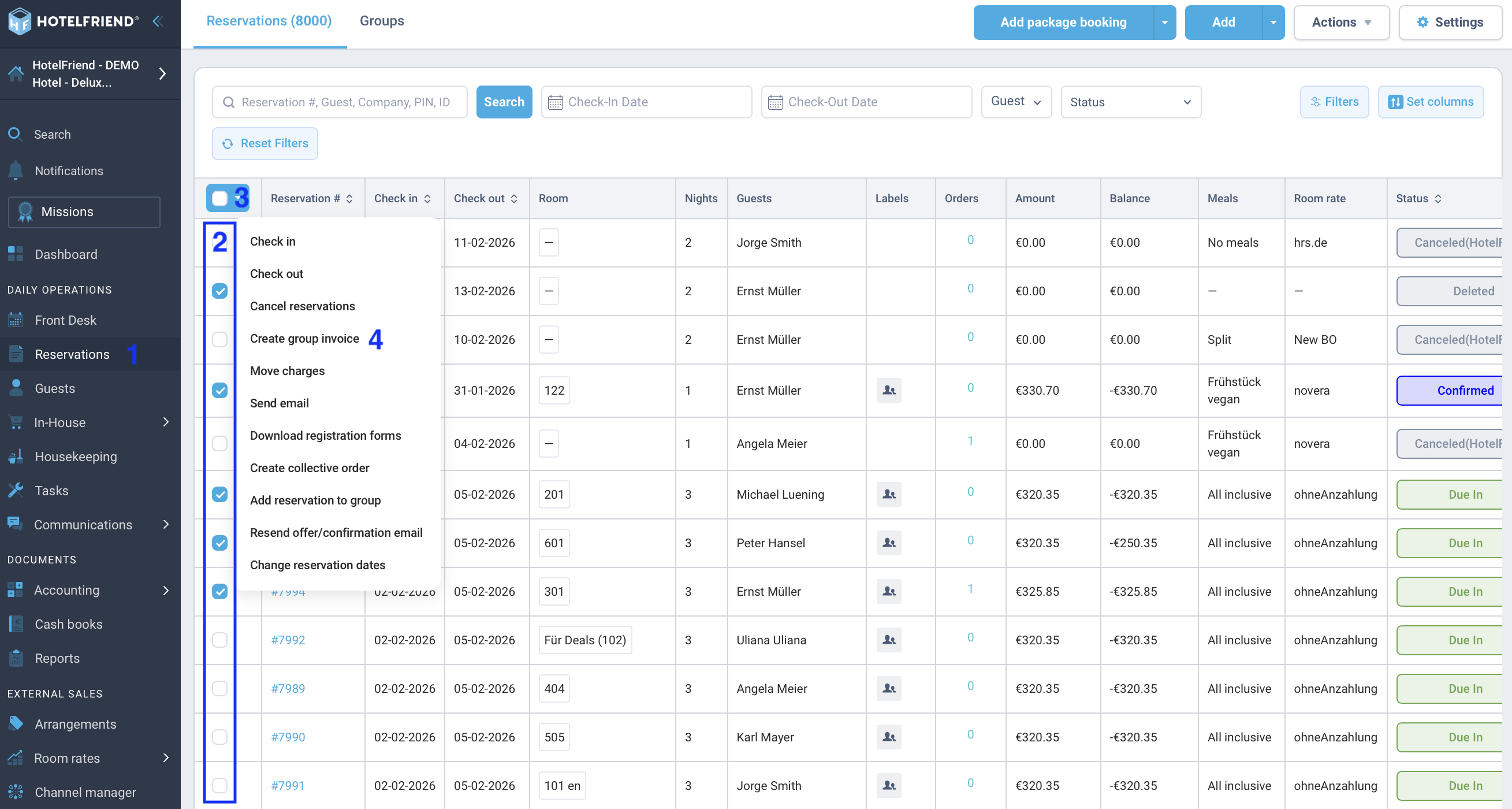Viewport: 1512px width, 809px height.
Task: Expand the Room rates submenu
Action: [166, 758]
